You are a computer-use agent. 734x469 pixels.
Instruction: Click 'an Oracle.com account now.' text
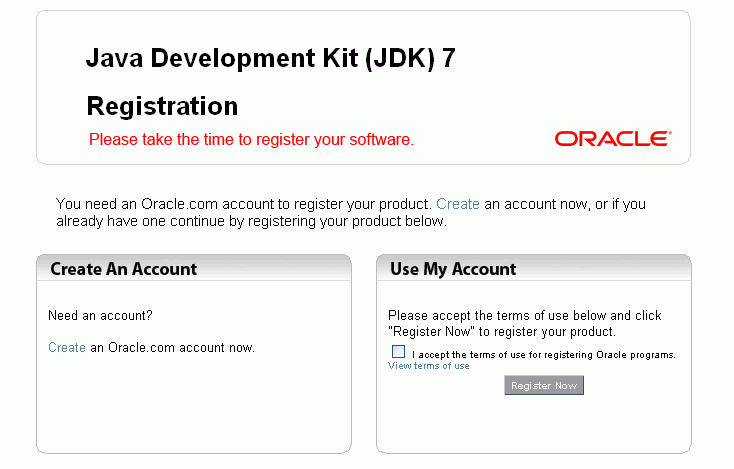click(x=173, y=347)
